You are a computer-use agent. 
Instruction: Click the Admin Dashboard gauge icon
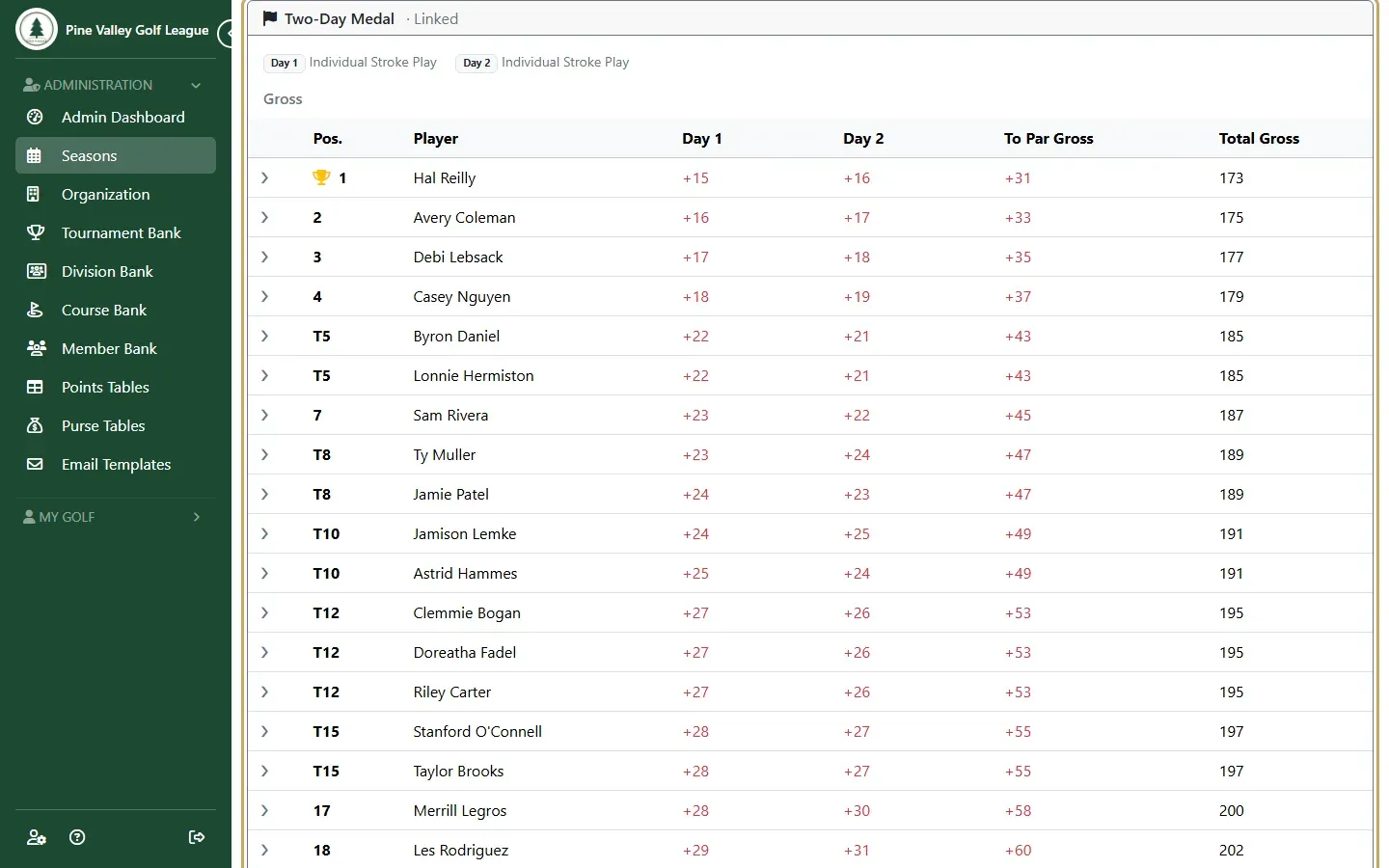(x=35, y=117)
